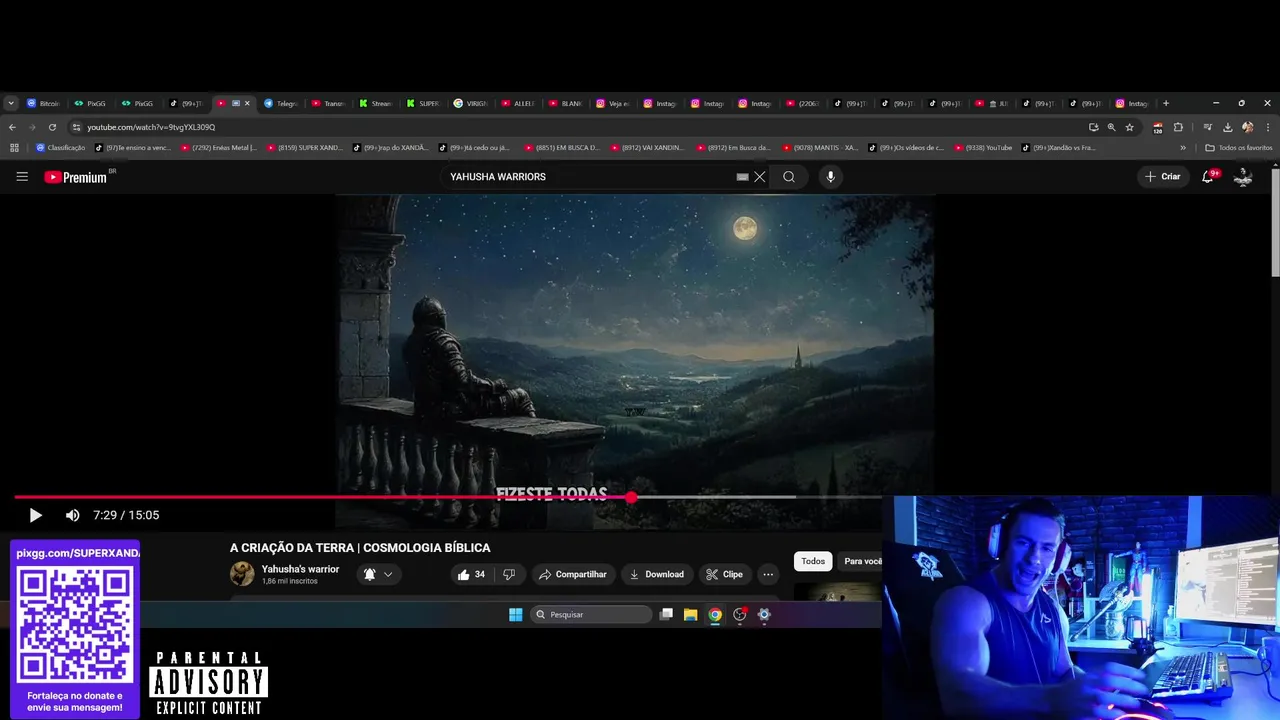Expand hidden bookmarks overflow chevron
Image resolution: width=1280 pixels, height=720 pixels.
point(1183,148)
